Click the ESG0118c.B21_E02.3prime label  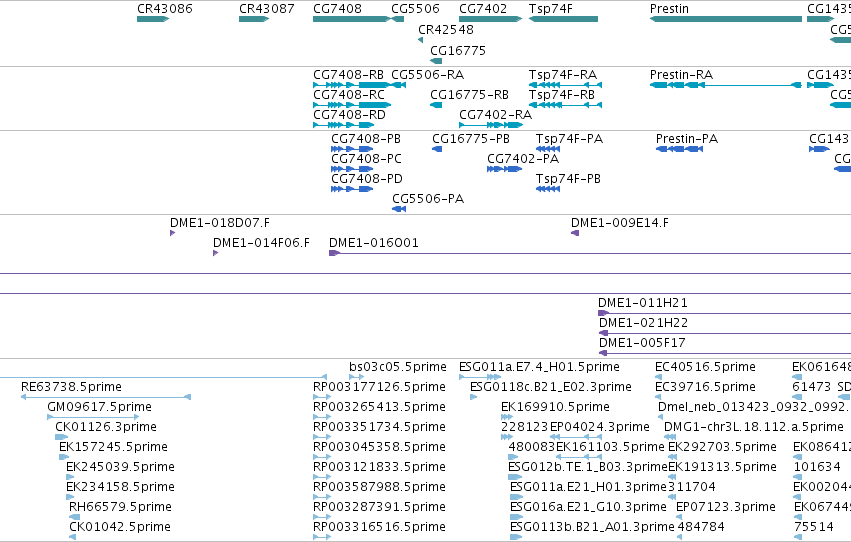(550, 387)
